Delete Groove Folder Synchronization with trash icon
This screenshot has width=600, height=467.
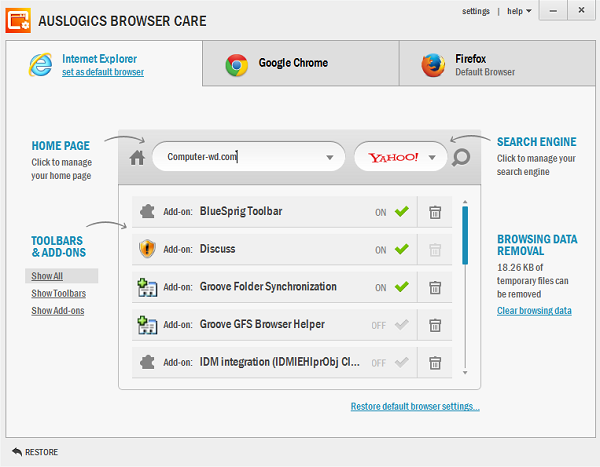435,287
